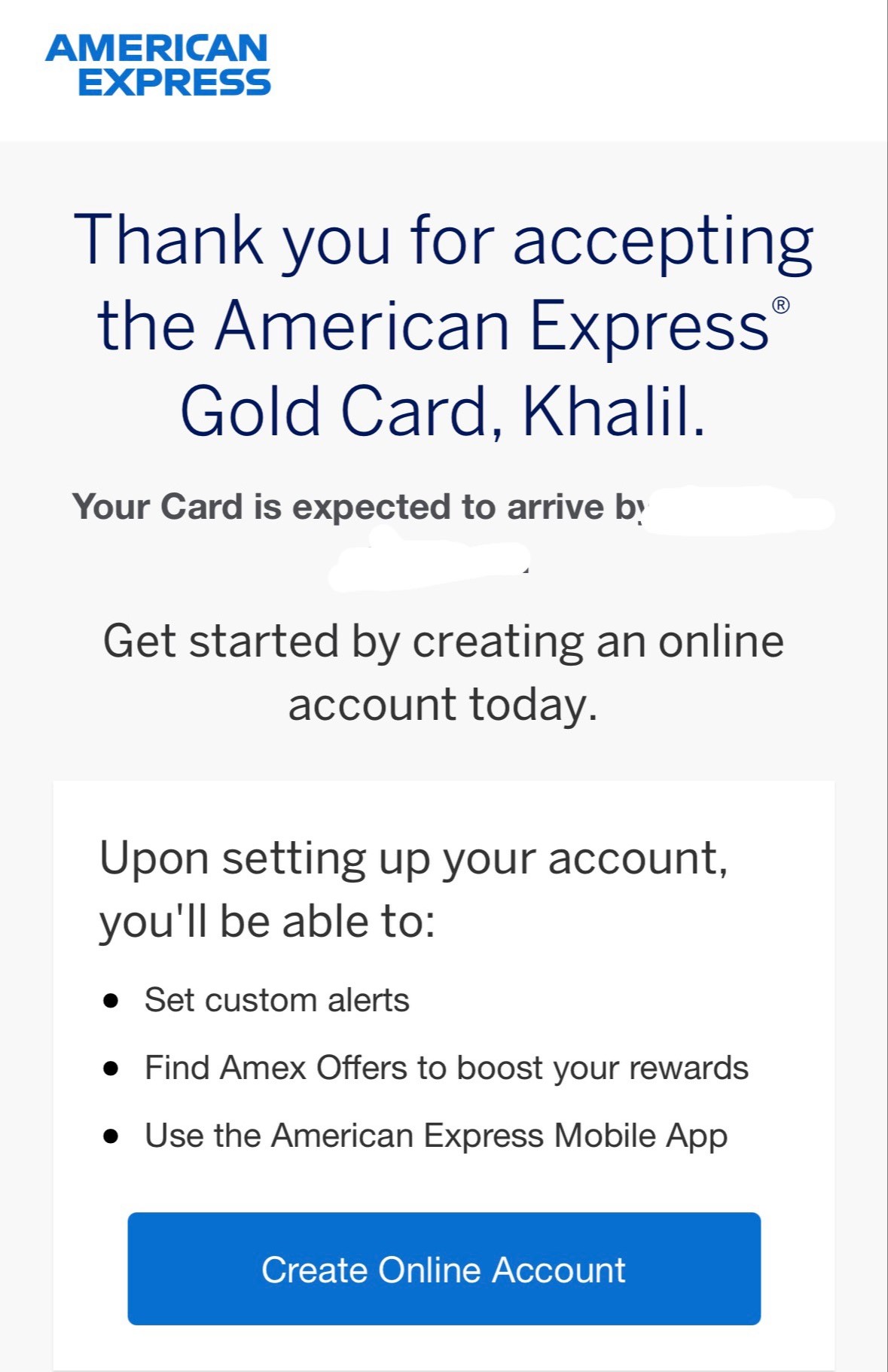This screenshot has height=1372, width=888.
Task: Click the name Khalil in the heading
Action: (x=613, y=412)
